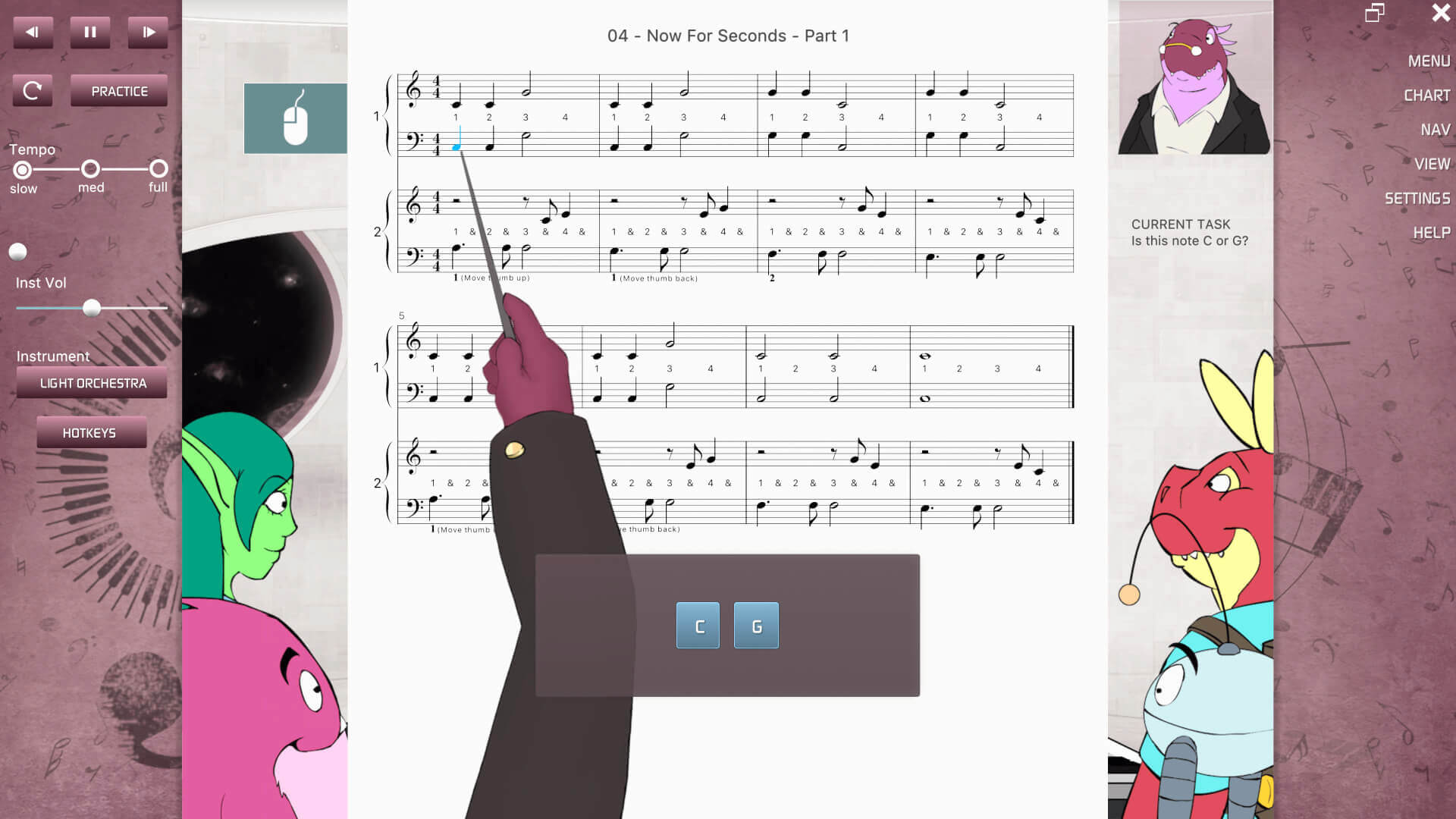The height and width of the screenshot is (819, 1456).
Task: Click the PRACTICE mode button
Action: [x=119, y=91]
